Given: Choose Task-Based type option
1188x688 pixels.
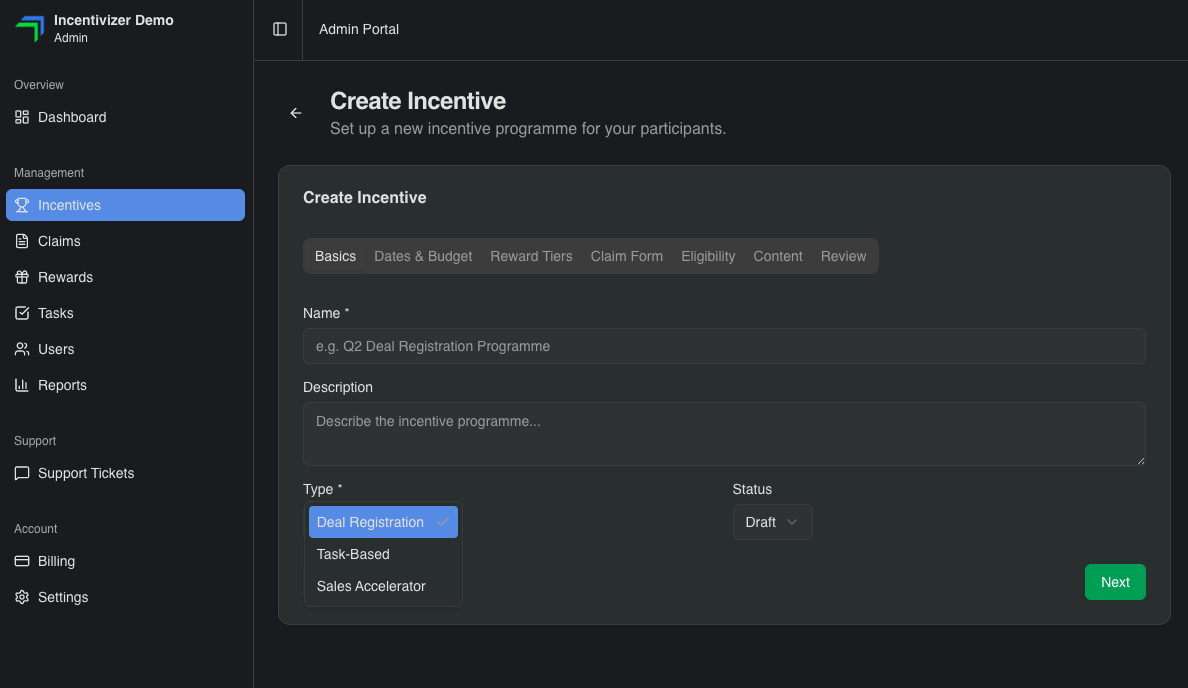Looking at the screenshot, I should click(383, 555).
